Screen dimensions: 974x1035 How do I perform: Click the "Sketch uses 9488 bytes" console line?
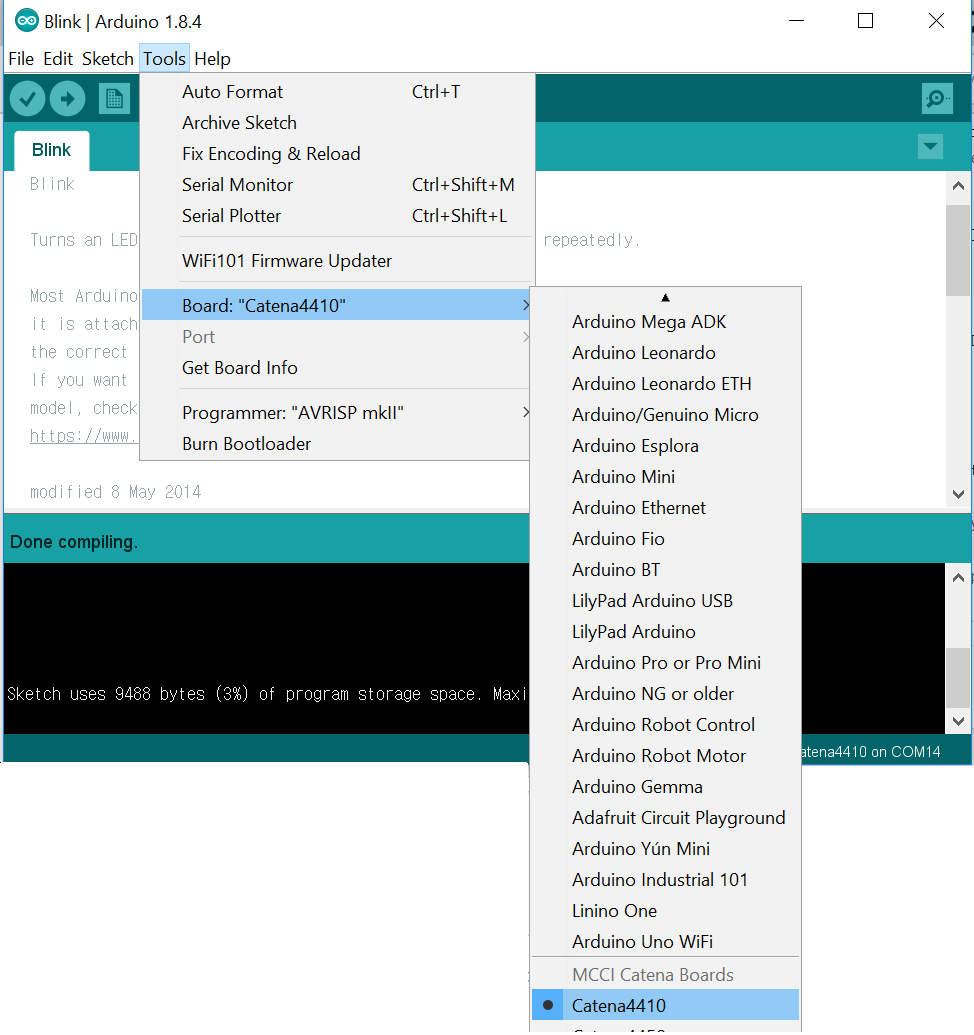point(267,694)
